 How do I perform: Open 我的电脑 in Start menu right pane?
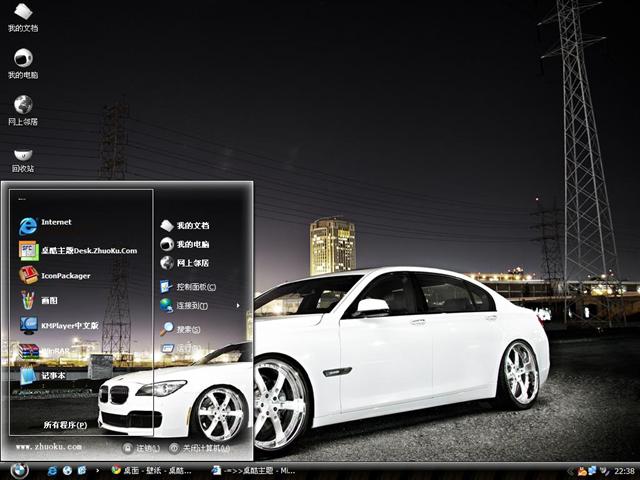pos(184,244)
